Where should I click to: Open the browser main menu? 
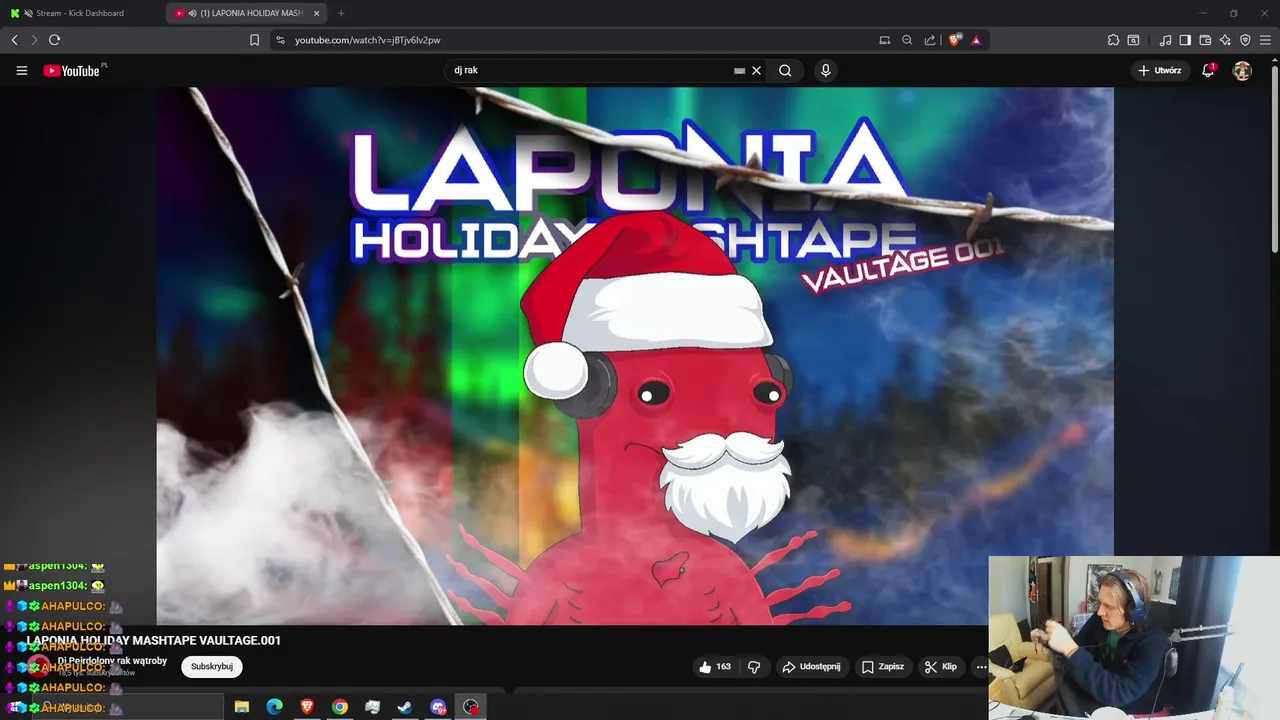(1265, 40)
